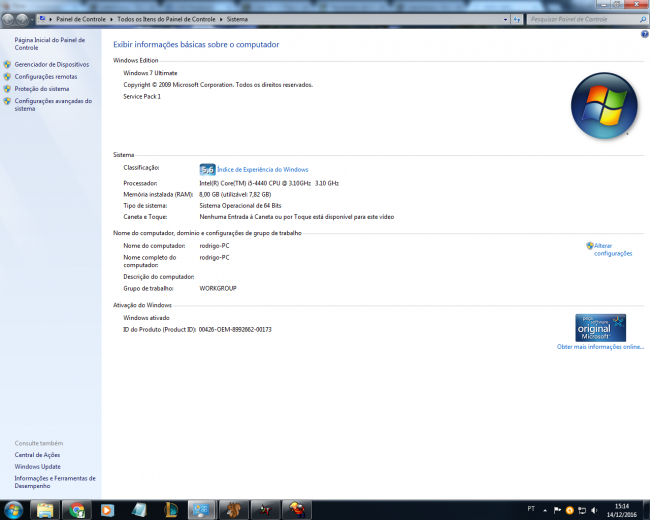Open the address bar history dropdown
This screenshot has height=520, width=650.
coord(505,19)
